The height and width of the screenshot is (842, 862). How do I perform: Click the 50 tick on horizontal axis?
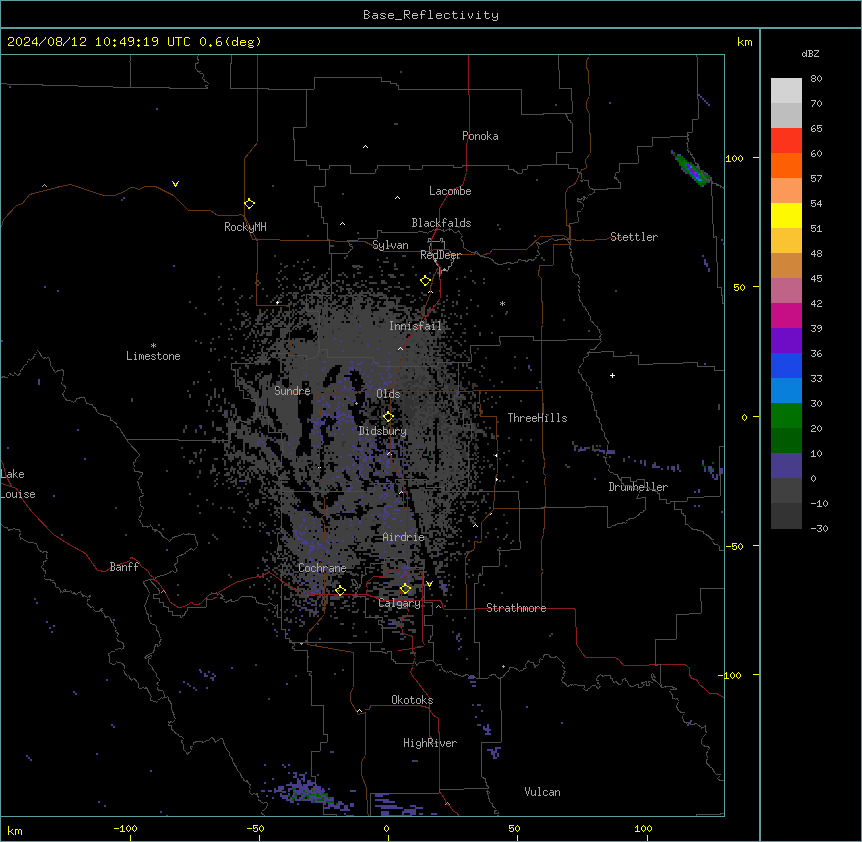[x=514, y=829]
